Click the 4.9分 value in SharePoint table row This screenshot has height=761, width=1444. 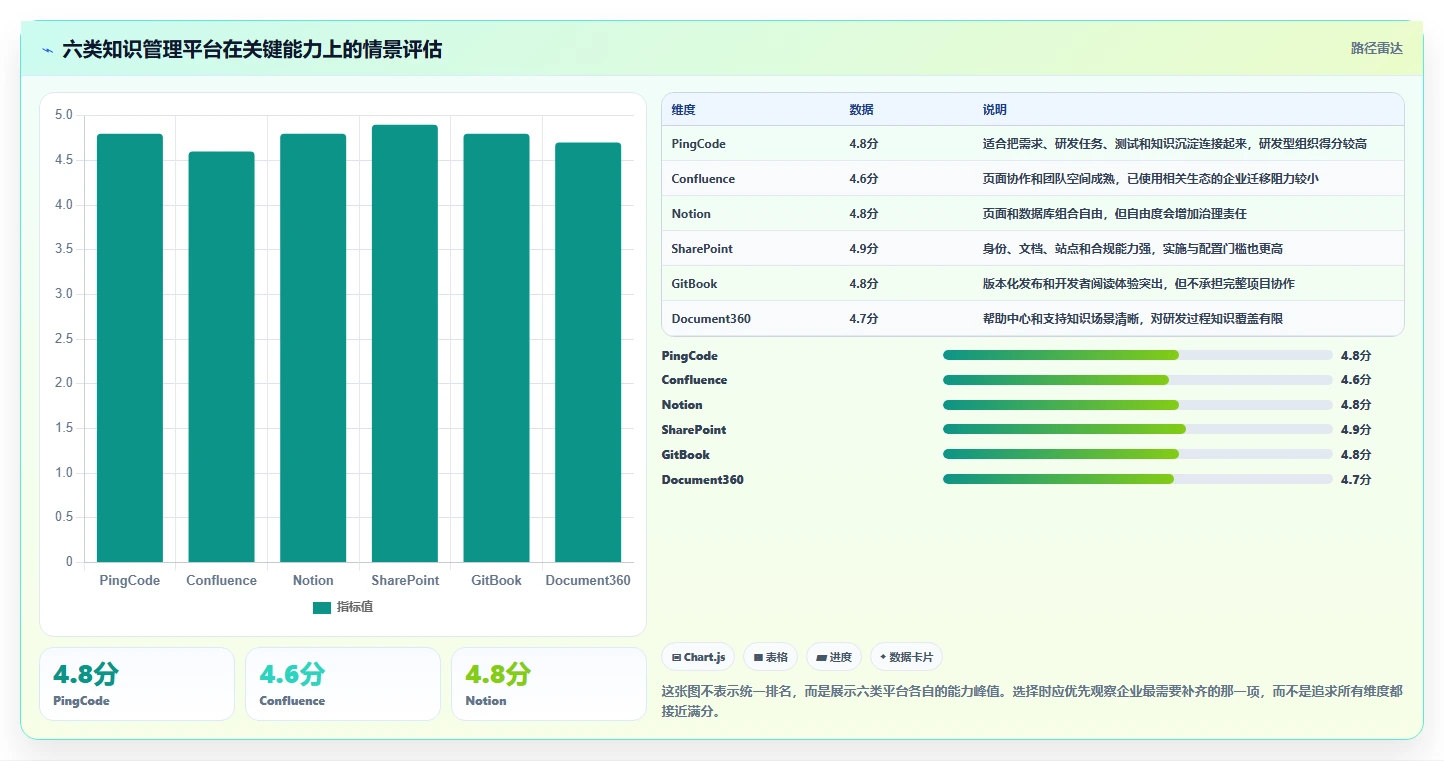point(864,249)
